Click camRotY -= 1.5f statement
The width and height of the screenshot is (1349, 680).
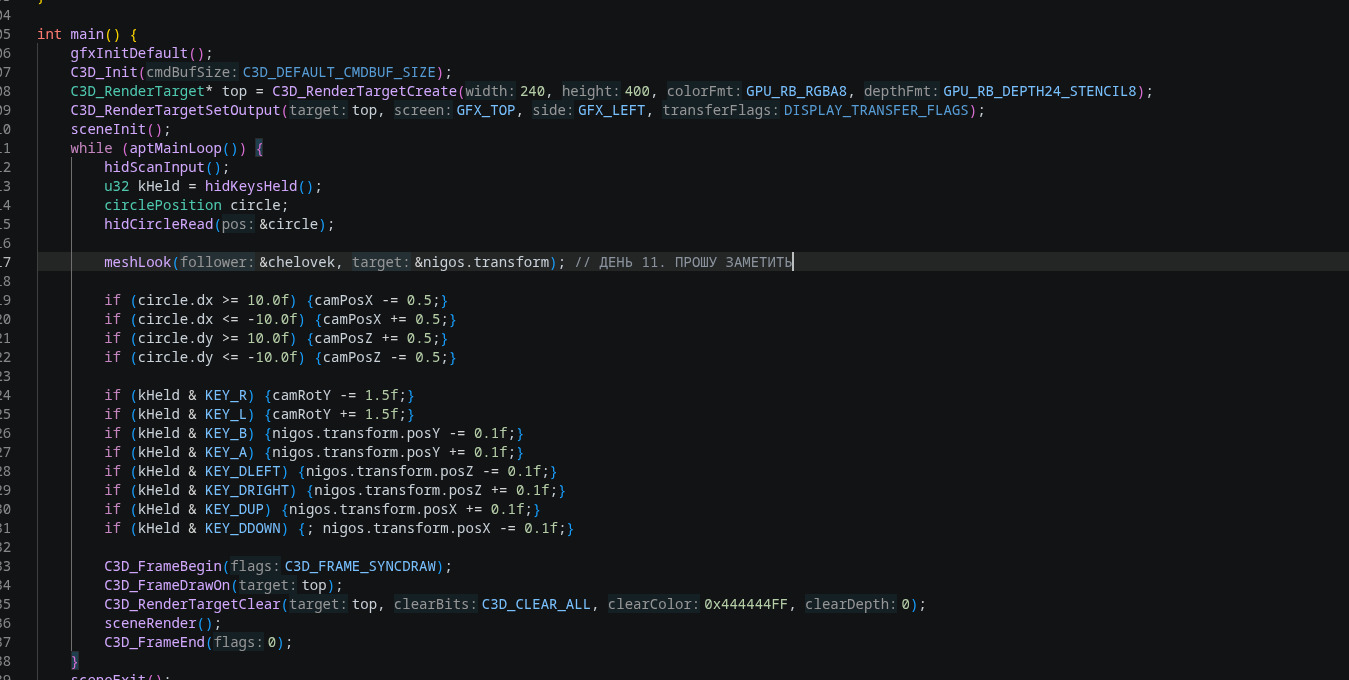point(339,395)
